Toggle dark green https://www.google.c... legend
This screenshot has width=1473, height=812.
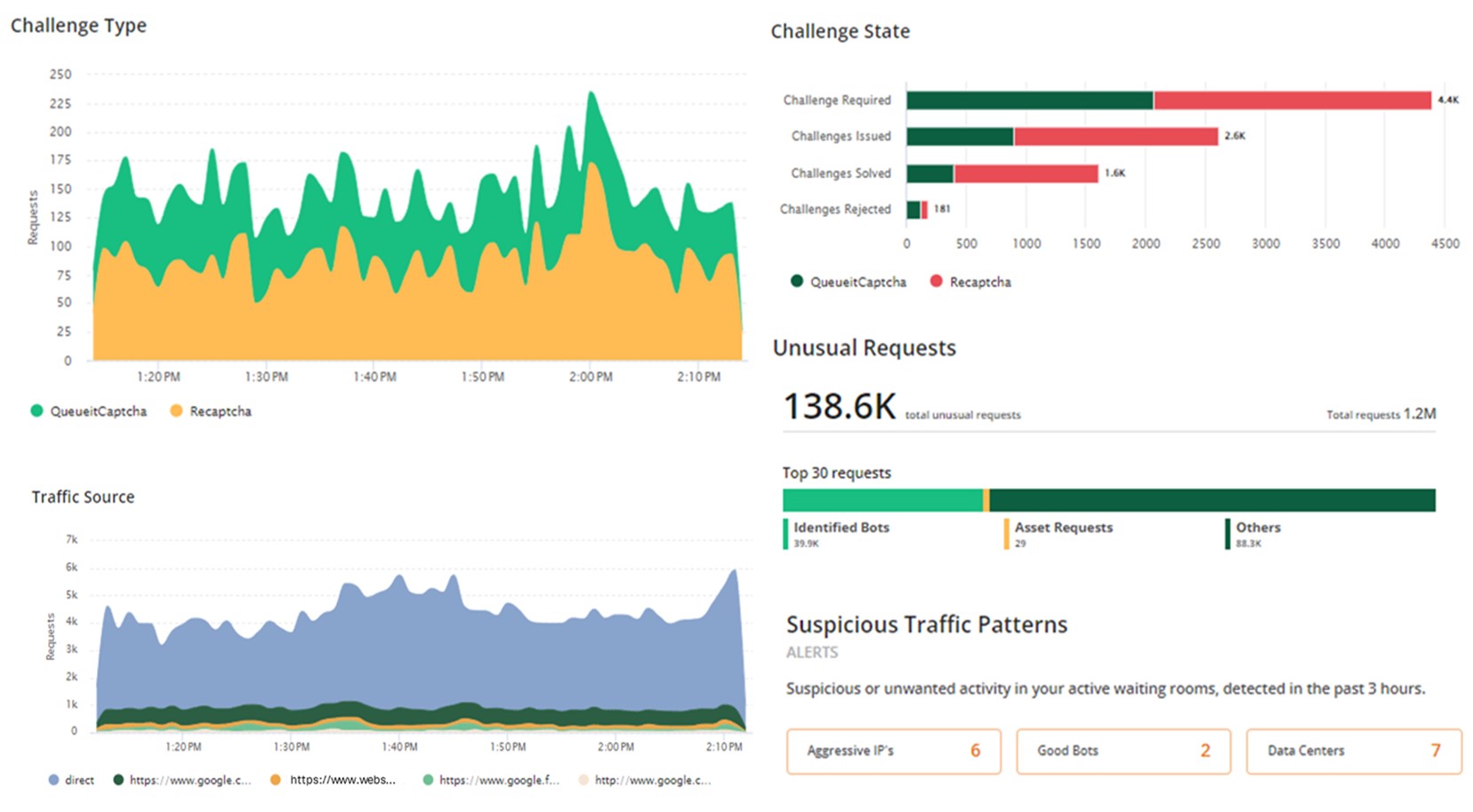click(181, 780)
